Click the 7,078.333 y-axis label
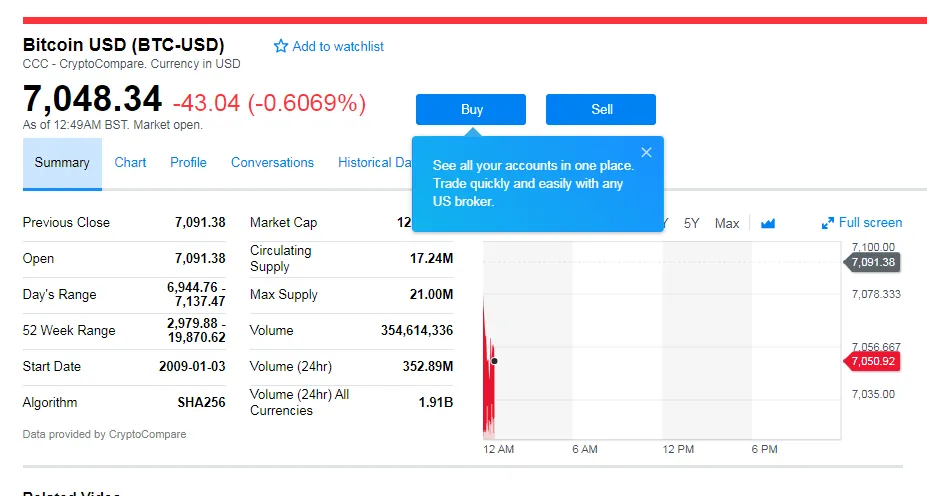Screen dimensions: 927x496 (876, 294)
